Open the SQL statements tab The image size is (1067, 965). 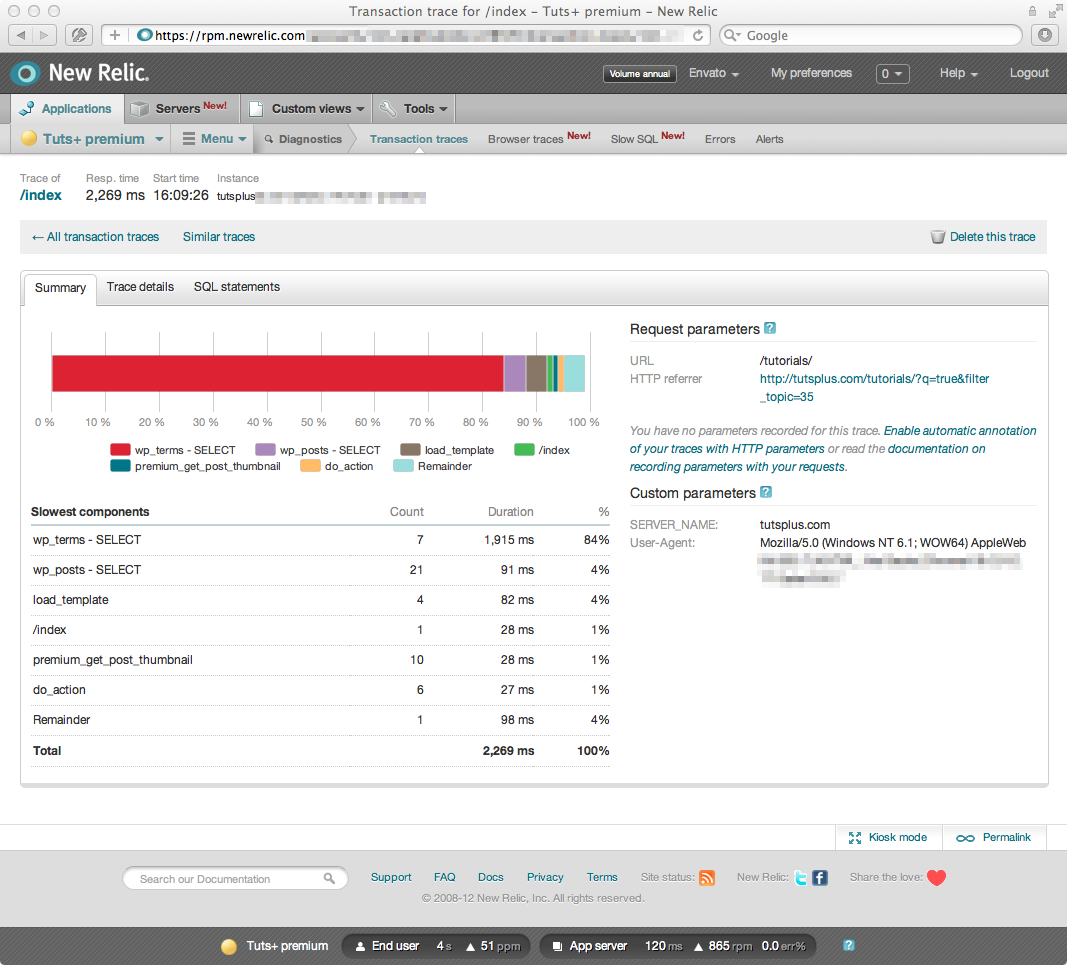click(x=237, y=287)
